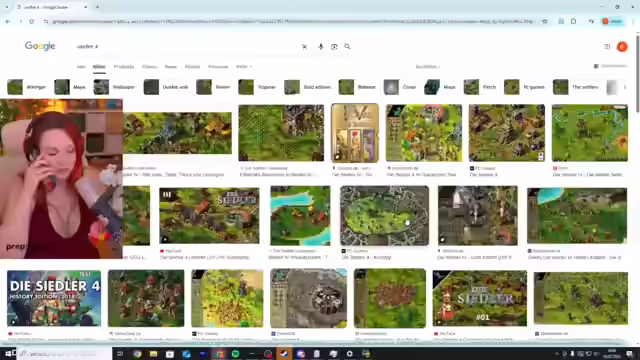Close the current browser tab
The height and width of the screenshot is (360, 640).
click(x=85, y=7)
